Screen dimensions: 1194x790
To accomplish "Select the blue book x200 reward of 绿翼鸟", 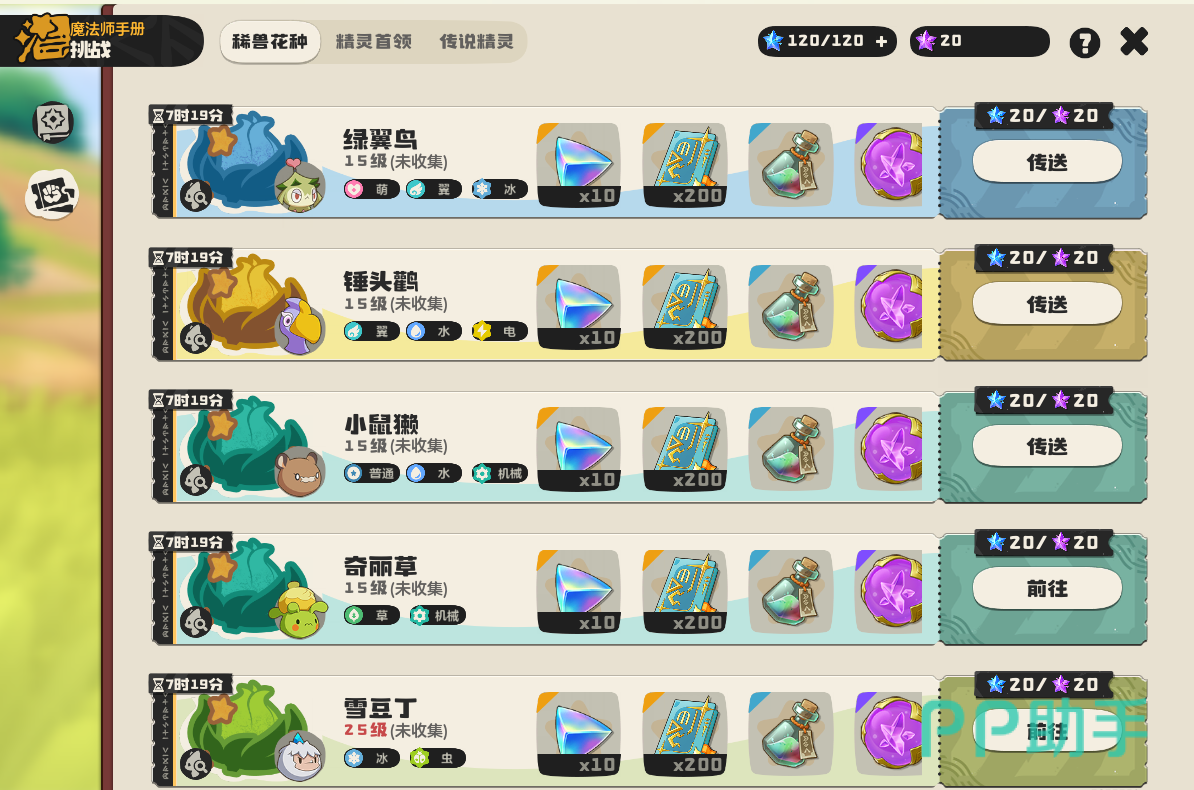I will tap(685, 165).
